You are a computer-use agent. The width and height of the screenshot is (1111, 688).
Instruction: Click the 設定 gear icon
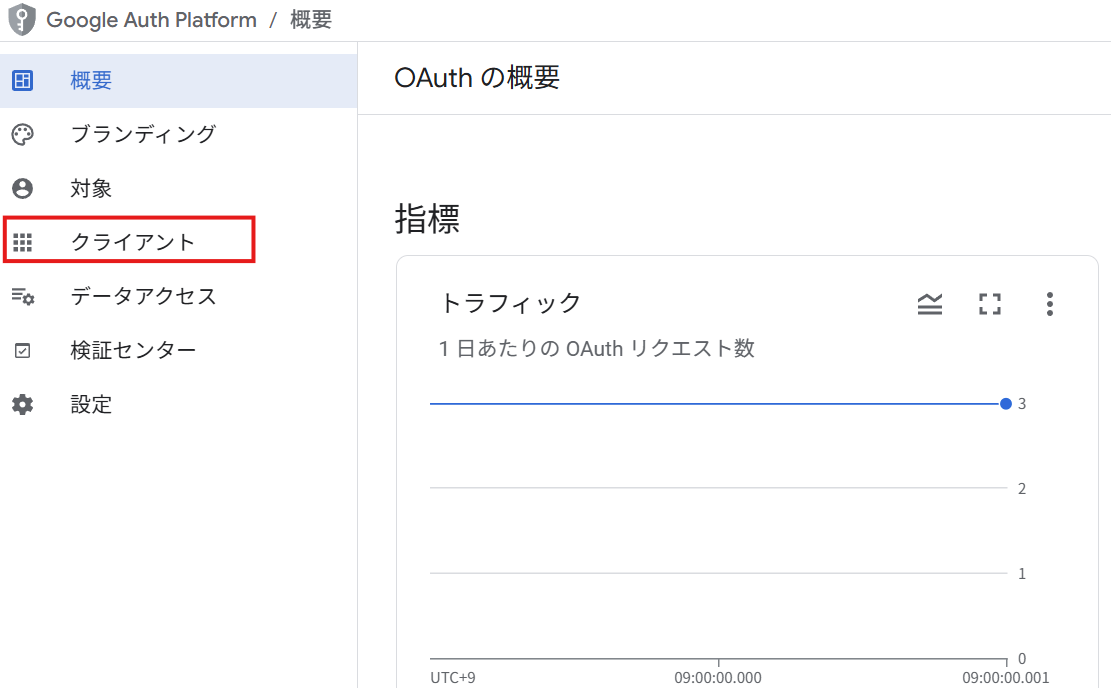pos(23,405)
